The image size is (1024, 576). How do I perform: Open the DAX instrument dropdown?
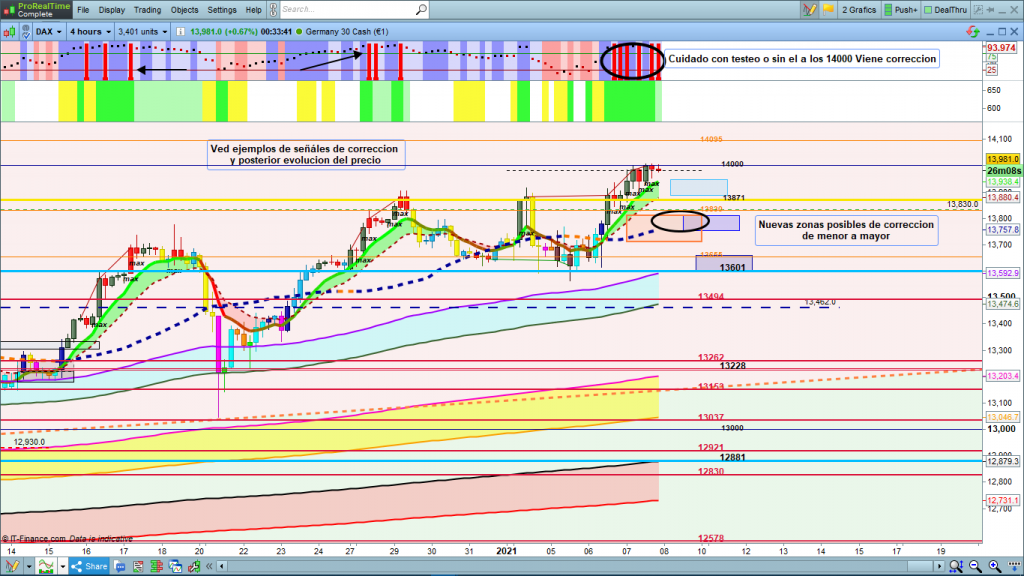point(48,31)
